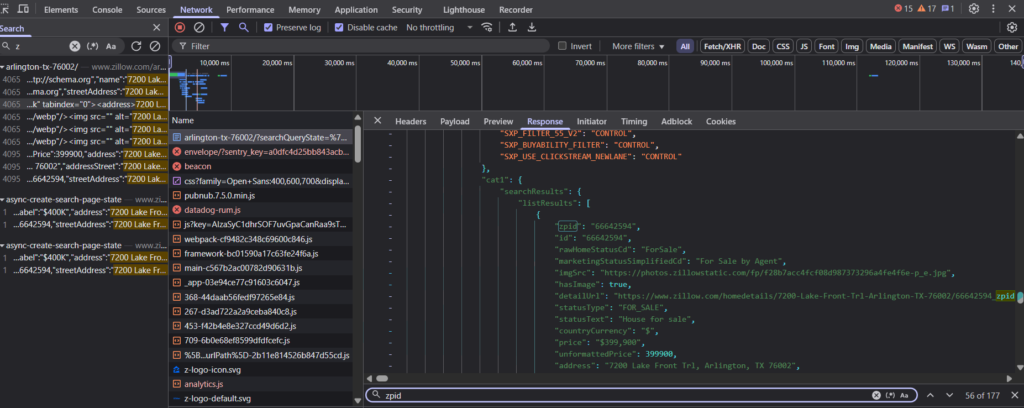Go to next zpid match
The height and width of the screenshot is (408, 1024).
click(x=950, y=395)
